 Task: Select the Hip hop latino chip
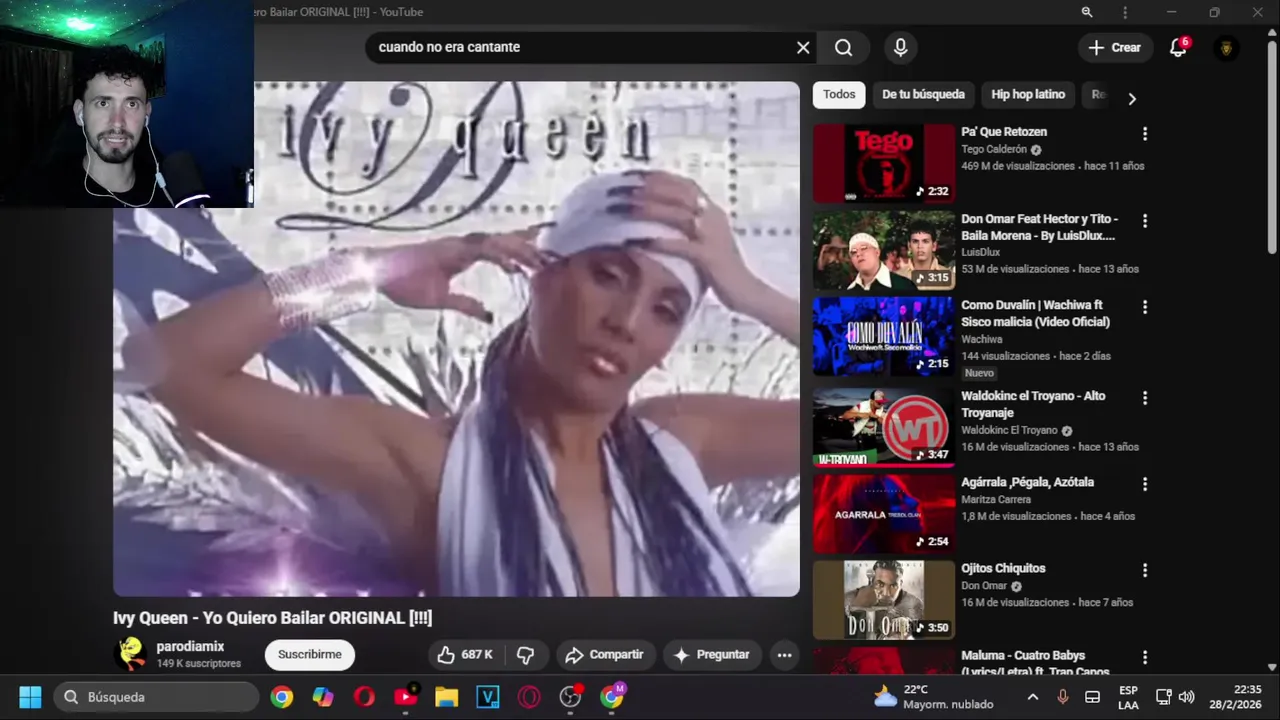(x=1028, y=94)
